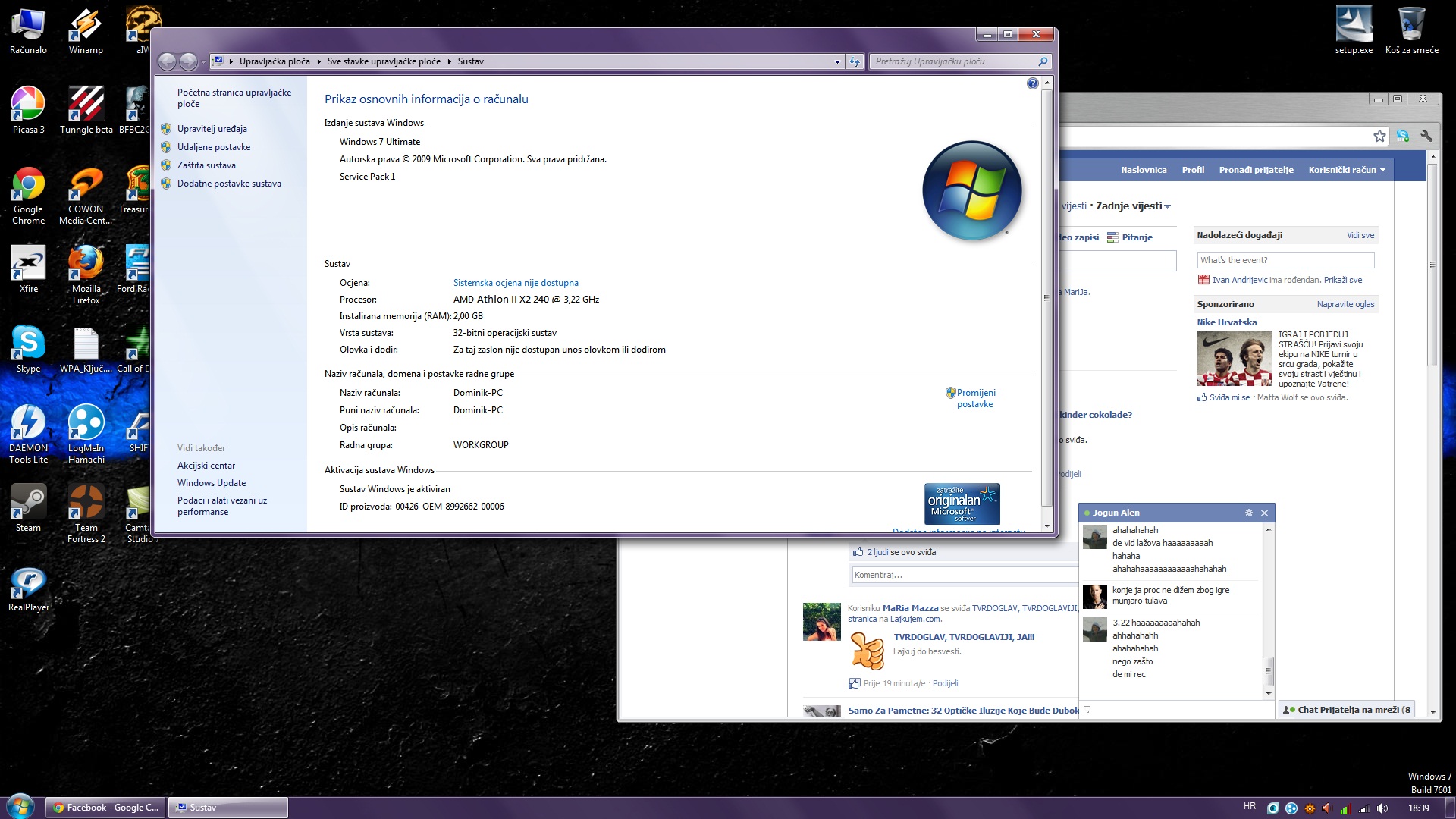Open the Control Panel help icon

pos(1032,83)
